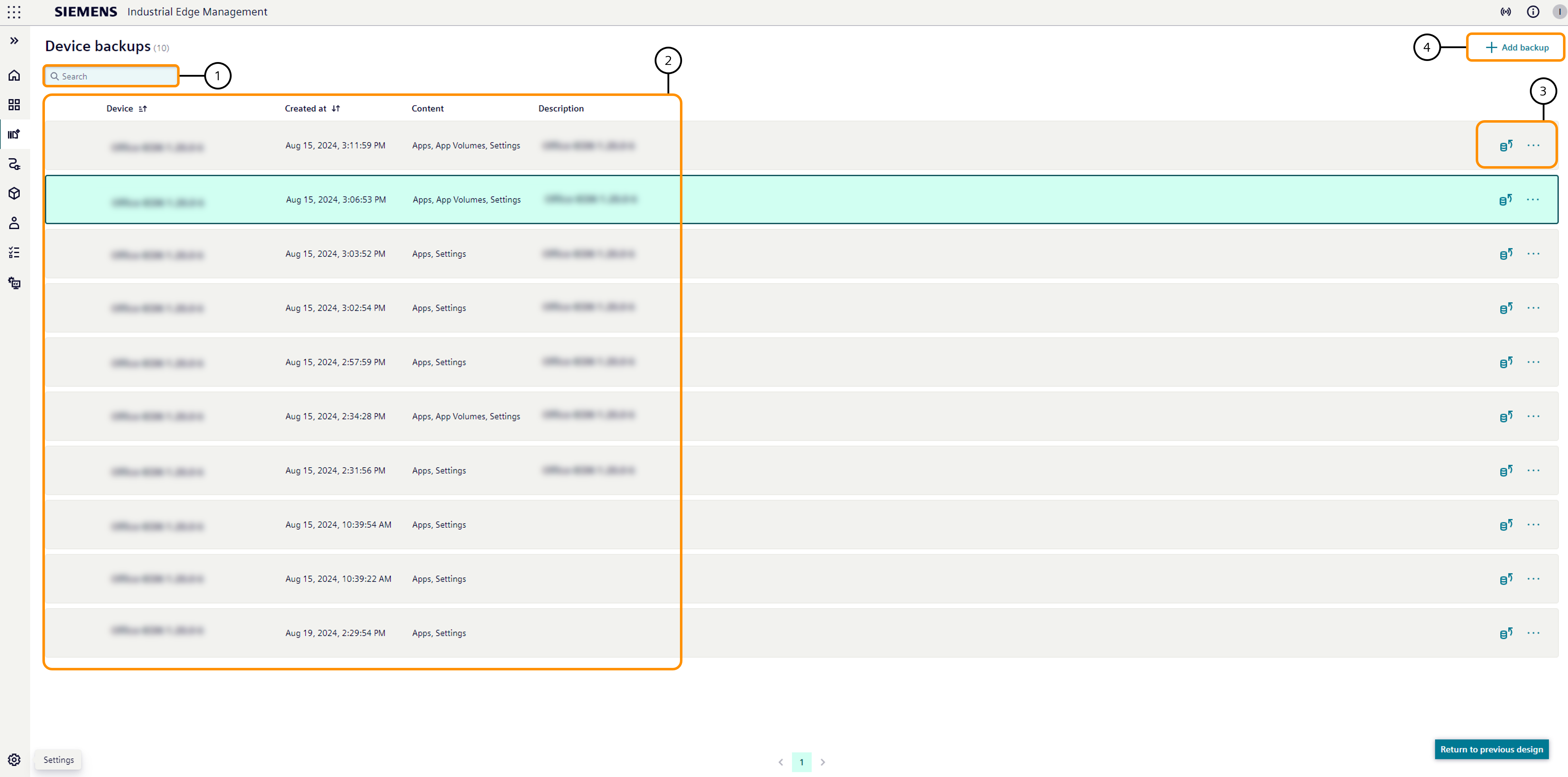Click the Settings gear icon
This screenshot has height=777, width=1568.
(14, 759)
